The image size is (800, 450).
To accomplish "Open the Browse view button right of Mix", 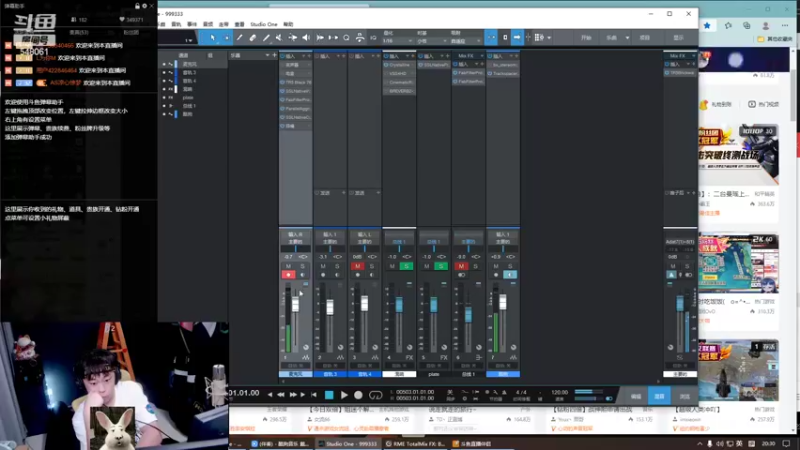I will (x=684, y=396).
